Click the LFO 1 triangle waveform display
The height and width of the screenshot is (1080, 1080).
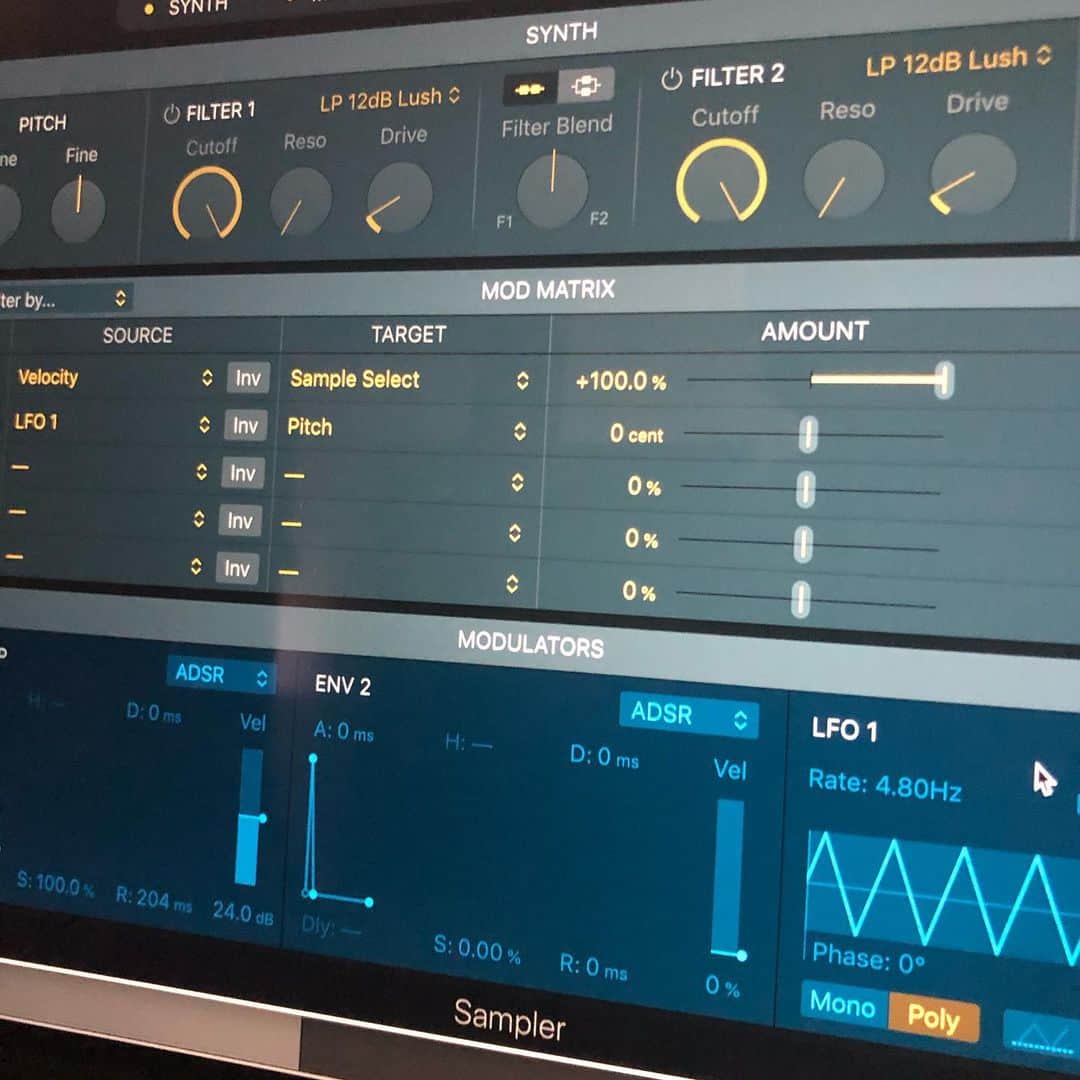pos(941,895)
